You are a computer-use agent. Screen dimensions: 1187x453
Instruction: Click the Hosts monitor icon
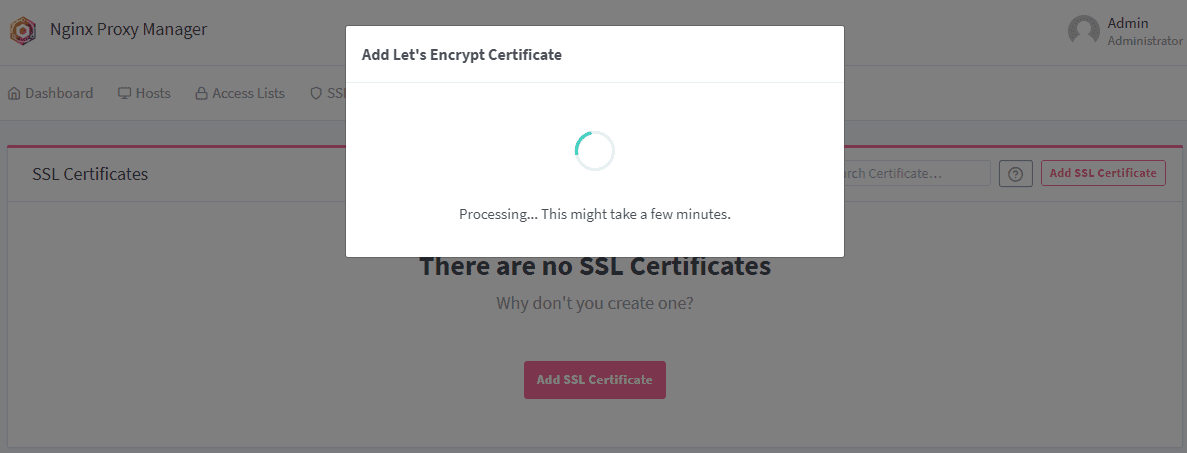(125, 94)
